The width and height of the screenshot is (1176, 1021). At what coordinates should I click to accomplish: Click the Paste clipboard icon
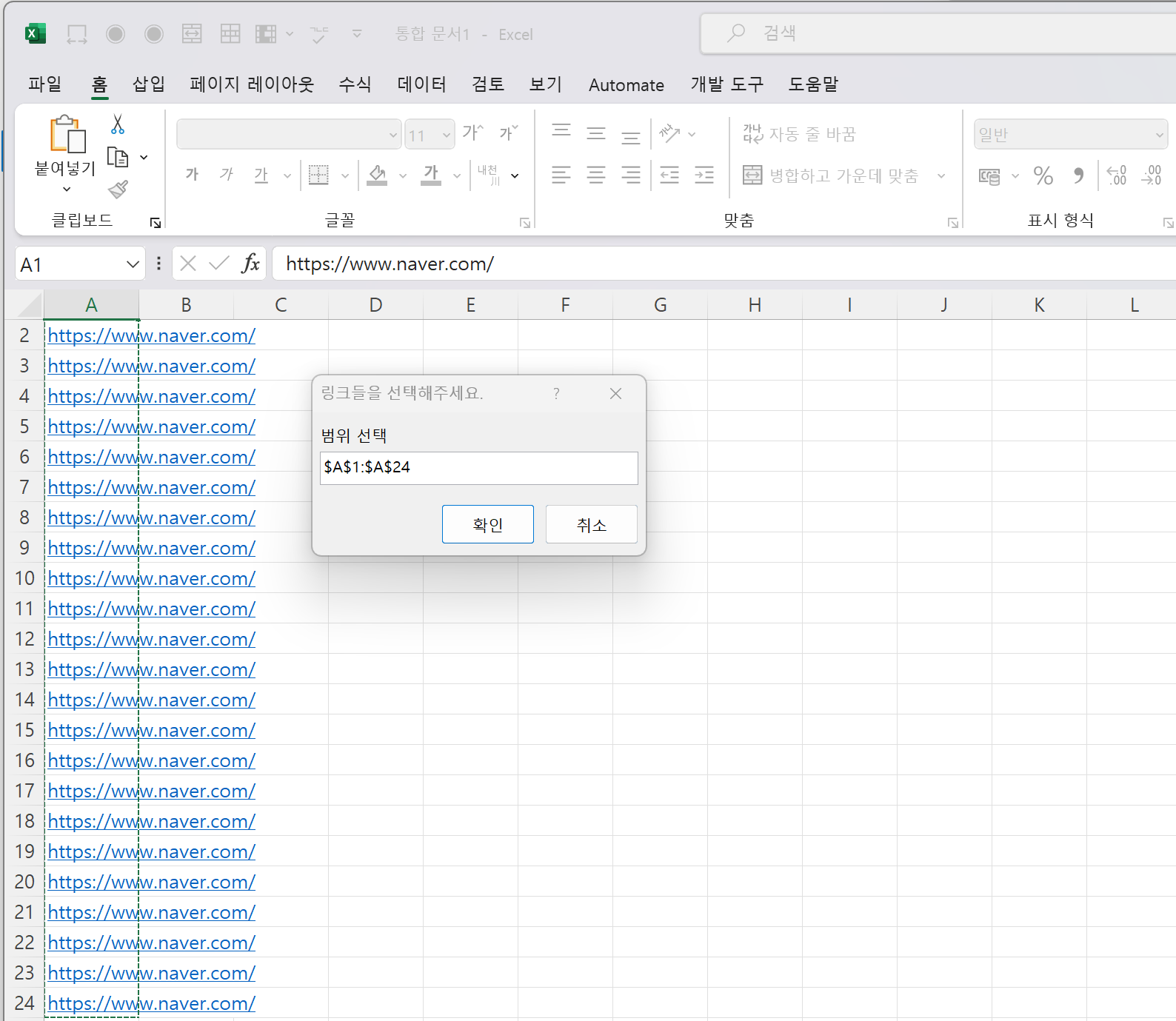pos(67,135)
